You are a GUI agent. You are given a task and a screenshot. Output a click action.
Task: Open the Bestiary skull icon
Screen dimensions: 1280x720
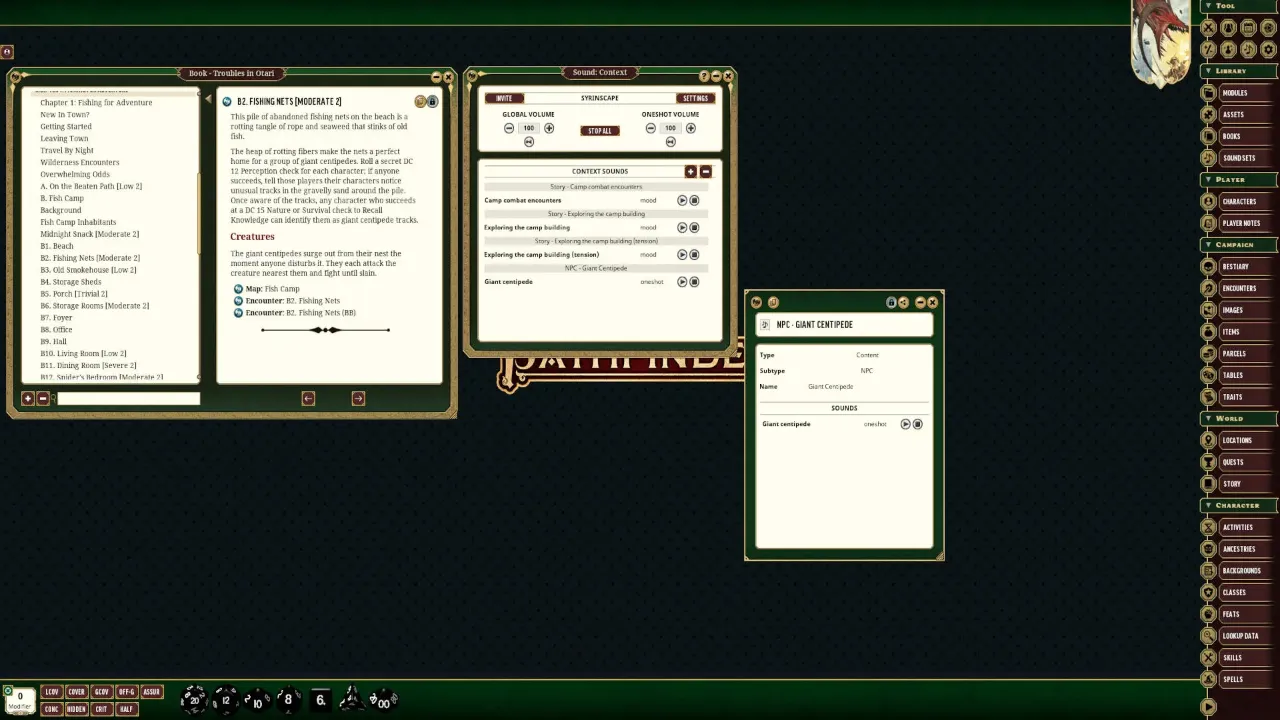[x=1209, y=267]
